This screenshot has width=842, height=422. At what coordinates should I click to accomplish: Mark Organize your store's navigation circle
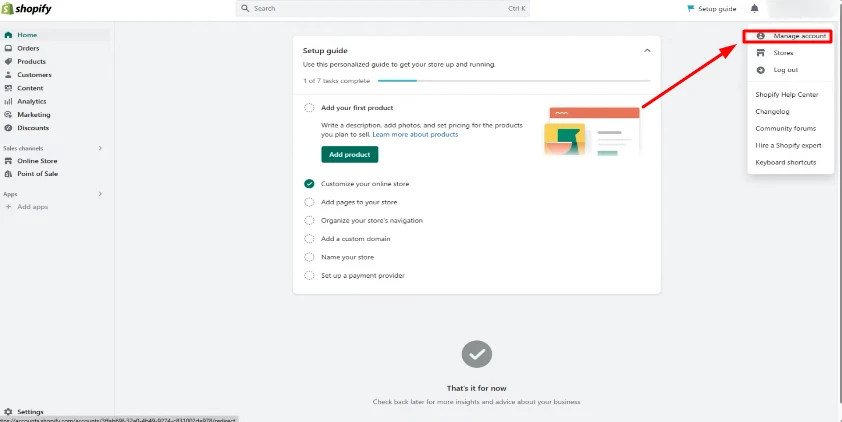click(309, 221)
